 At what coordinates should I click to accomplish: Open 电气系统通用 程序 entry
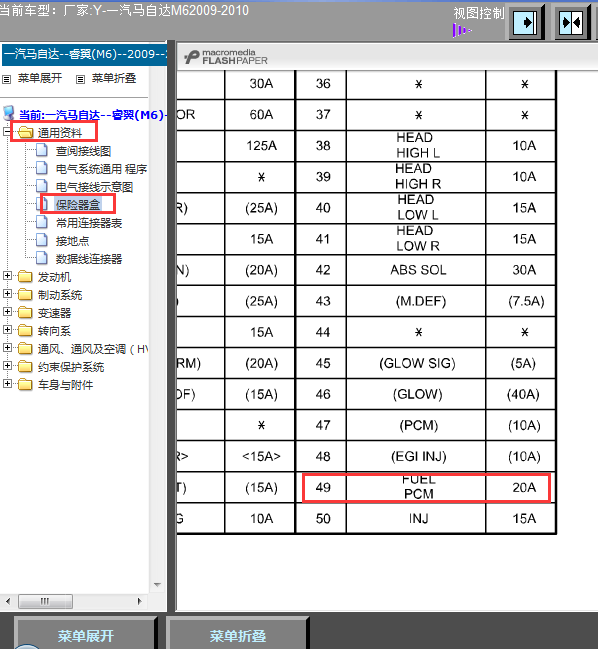click(101, 169)
